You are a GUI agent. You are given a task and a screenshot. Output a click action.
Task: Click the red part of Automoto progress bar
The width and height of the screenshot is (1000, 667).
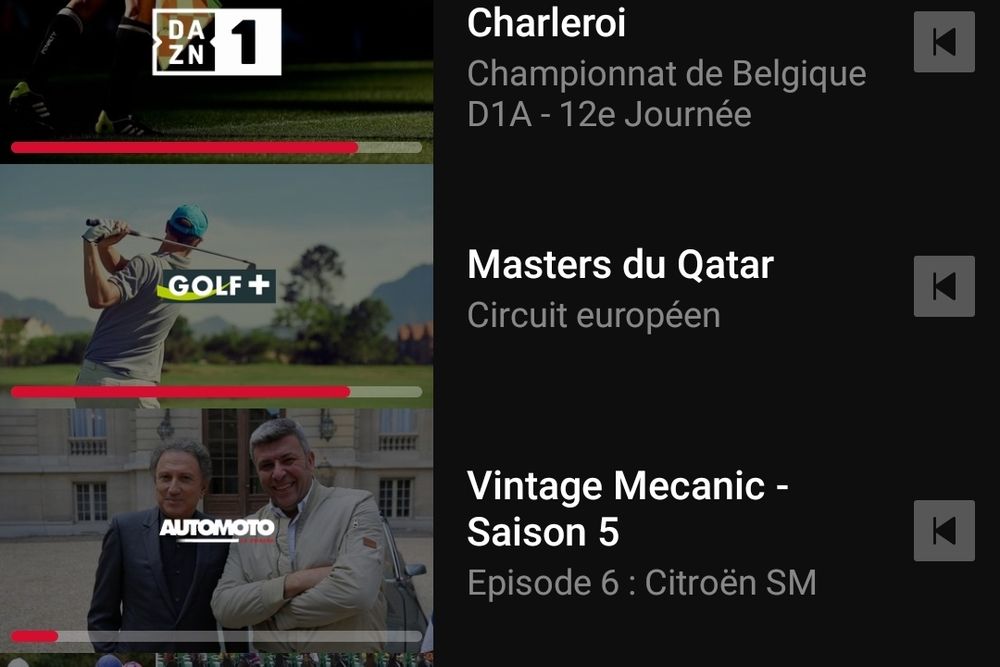point(35,636)
